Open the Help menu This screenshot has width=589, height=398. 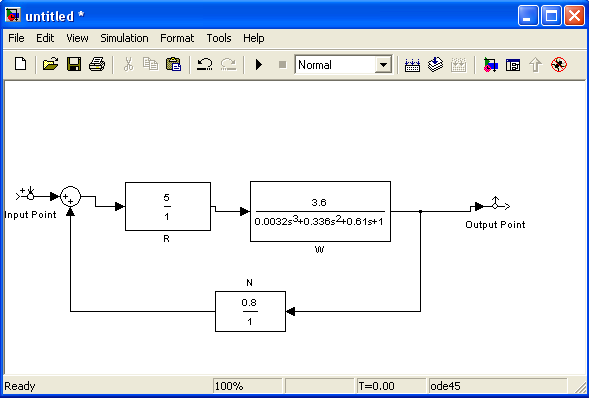coord(254,38)
